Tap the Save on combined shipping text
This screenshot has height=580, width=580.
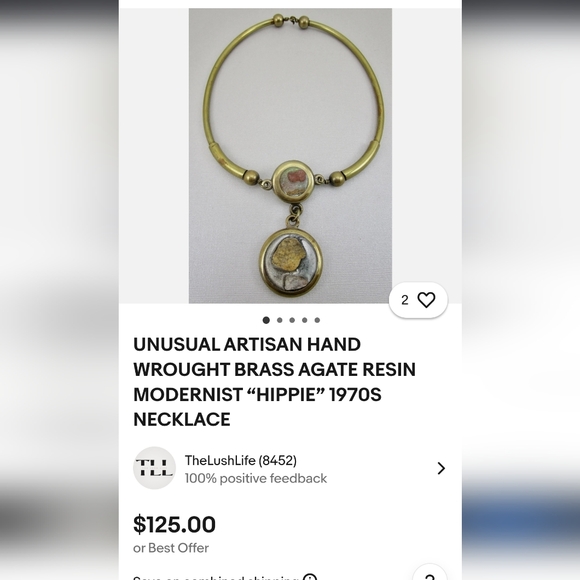(x=215, y=577)
